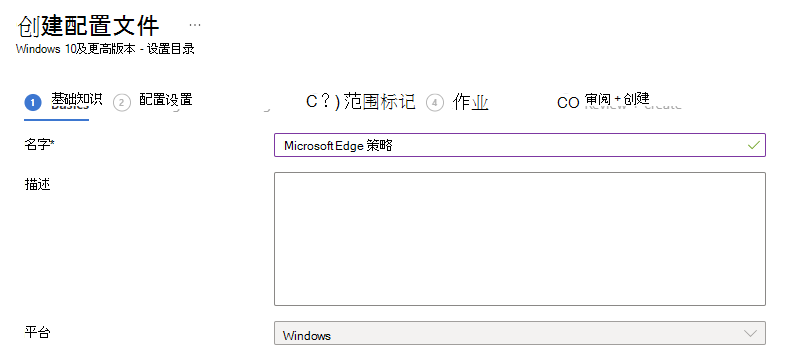Image resolution: width=812 pixels, height=360 pixels.
Task: Click inside the 描述 text area
Action: 519,239
